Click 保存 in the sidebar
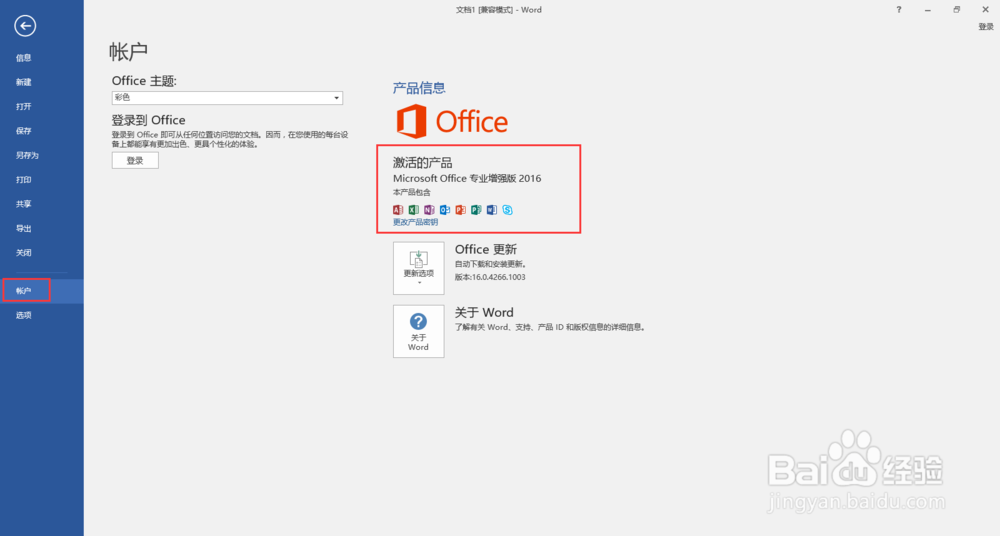 tap(24, 131)
